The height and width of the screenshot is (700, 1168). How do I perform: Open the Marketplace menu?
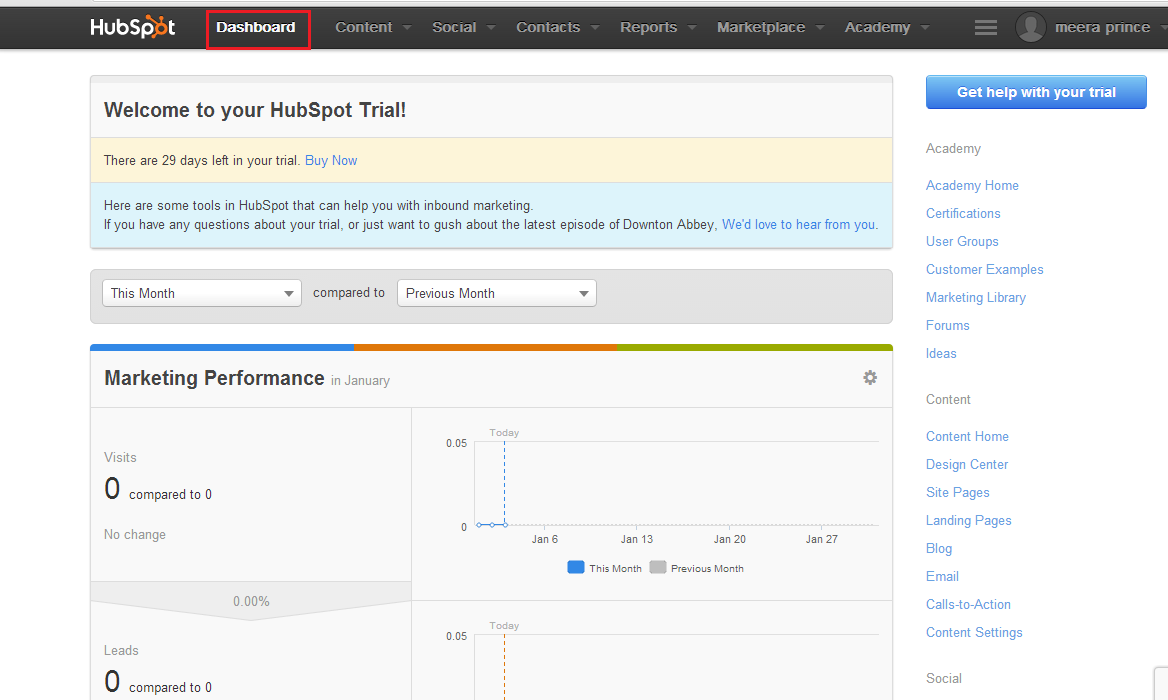(770, 28)
